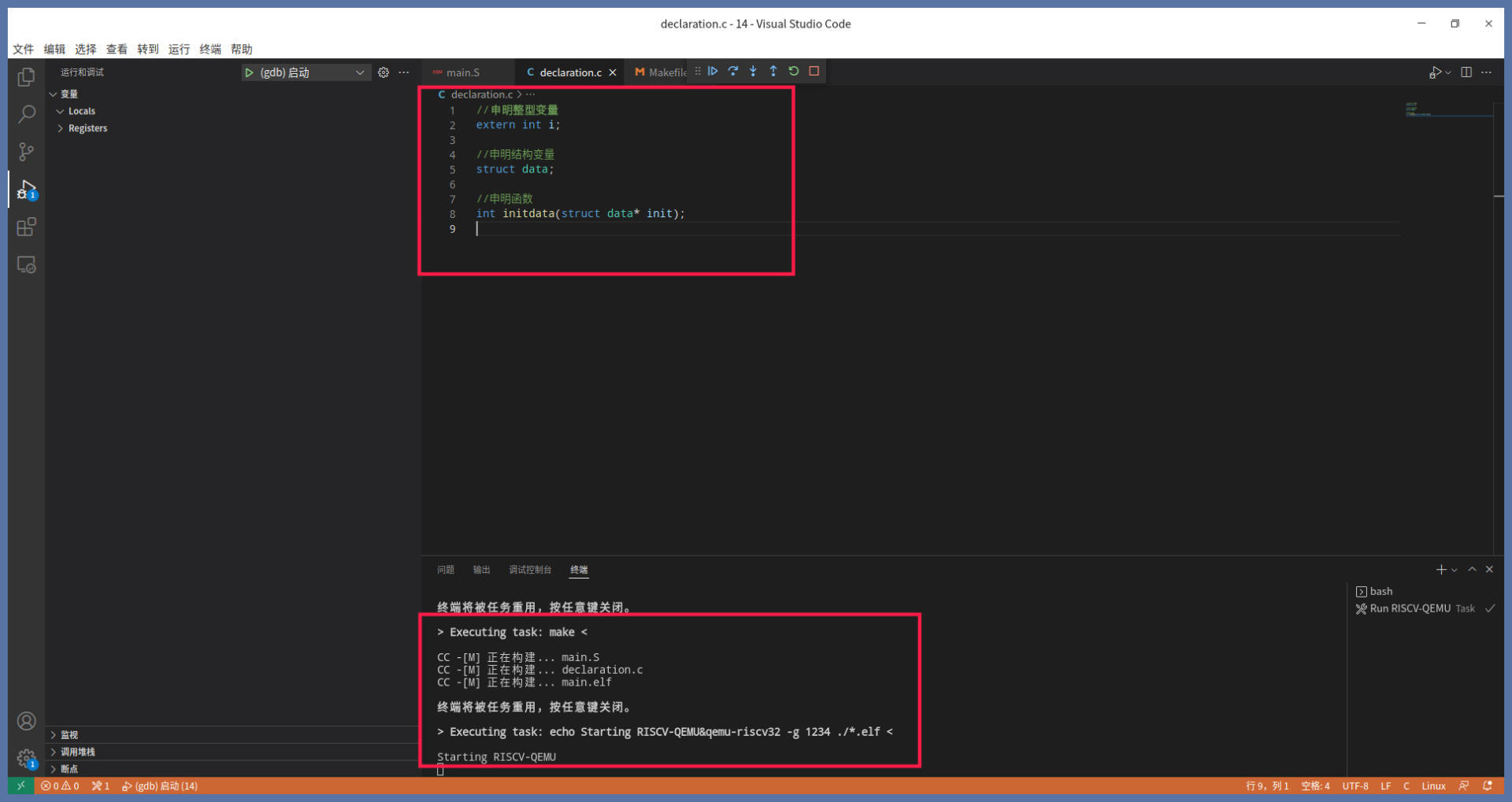Expand the Registers tree node
This screenshot has width=1512, height=802.
pyautogui.click(x=61, y=128)
